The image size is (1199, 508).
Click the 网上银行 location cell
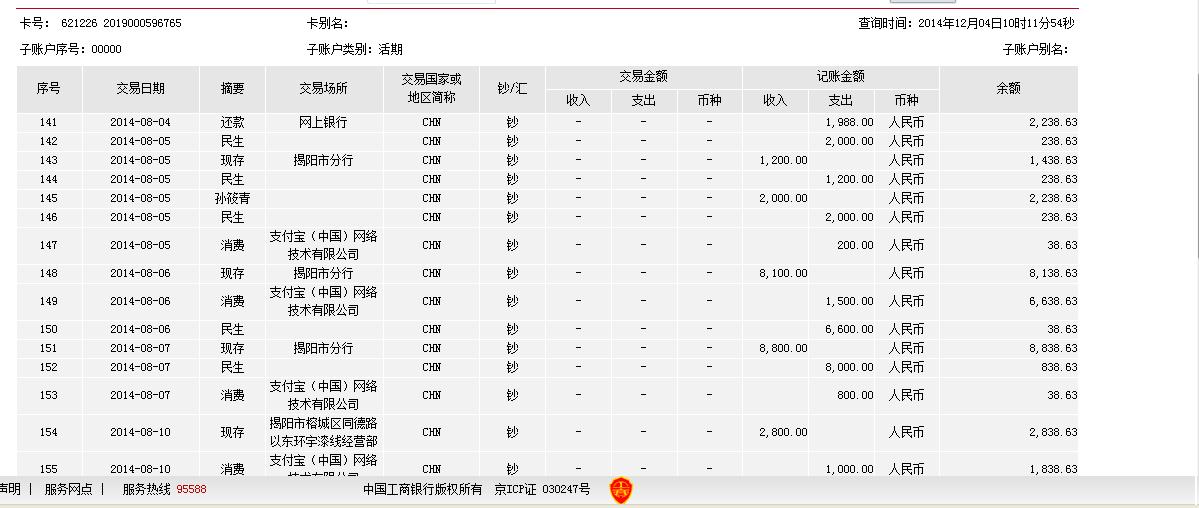pos(323,122)
